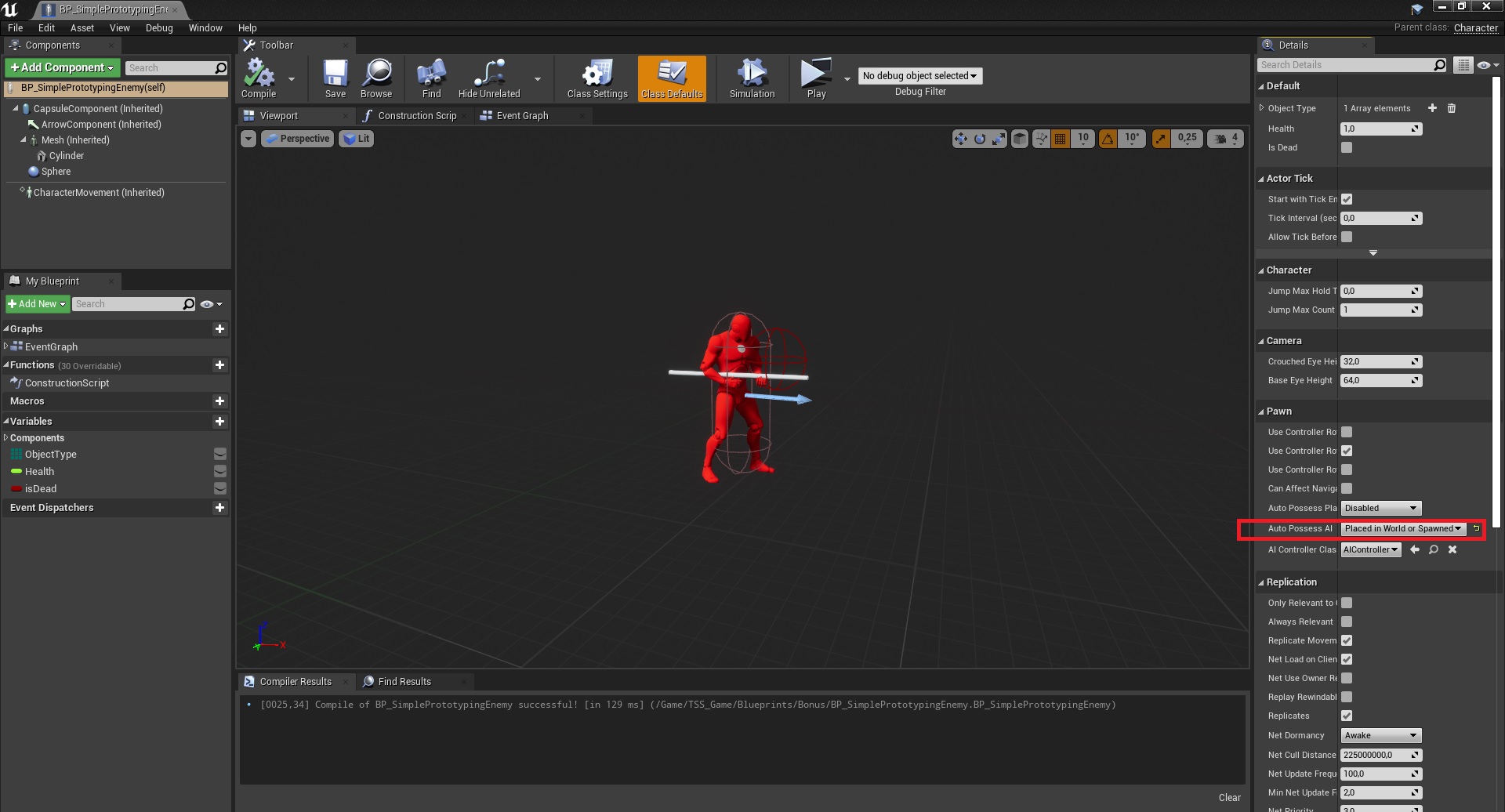1505x812 pixels.
Task: Open Class Settings from the toolbar
Action: (597, 78)
